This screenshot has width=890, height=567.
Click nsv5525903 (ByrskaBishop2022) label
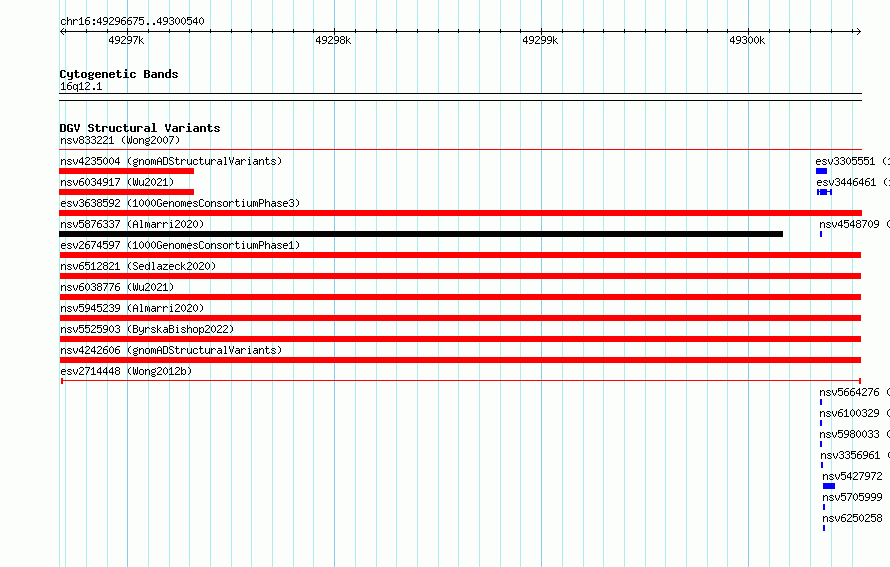click(x=147, y=329)
